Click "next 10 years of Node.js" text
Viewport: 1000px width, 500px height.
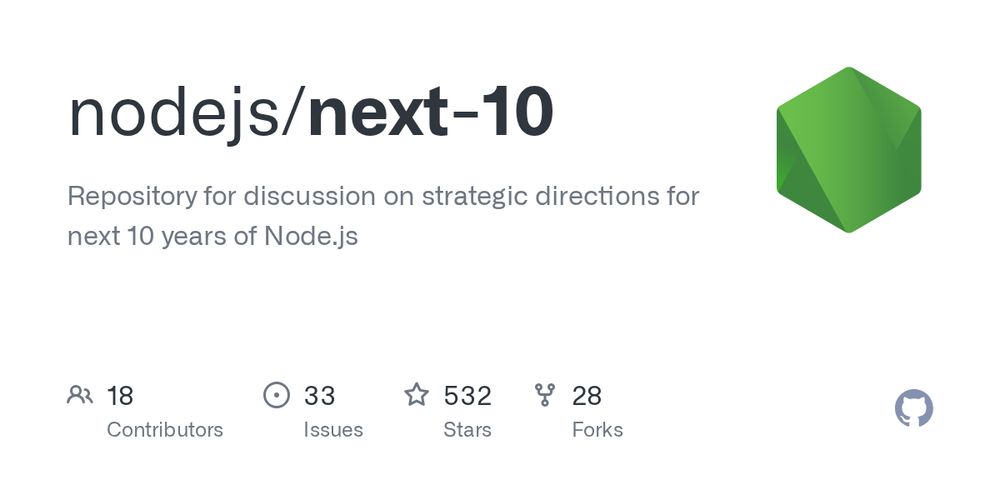(x=212, y=237)
